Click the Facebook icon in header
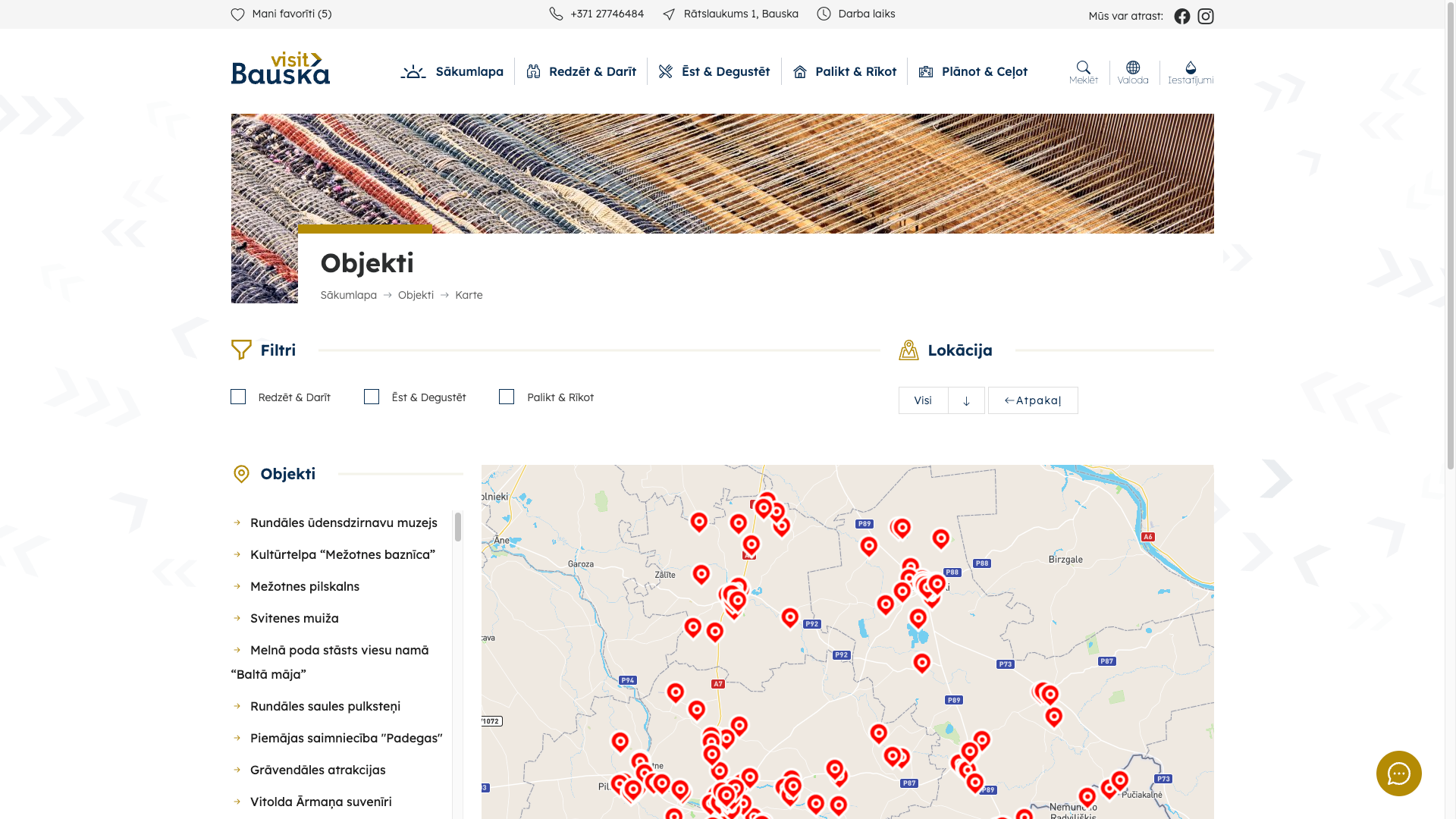The height and width of the screenshot is (819, 1456). [1181, 16]
